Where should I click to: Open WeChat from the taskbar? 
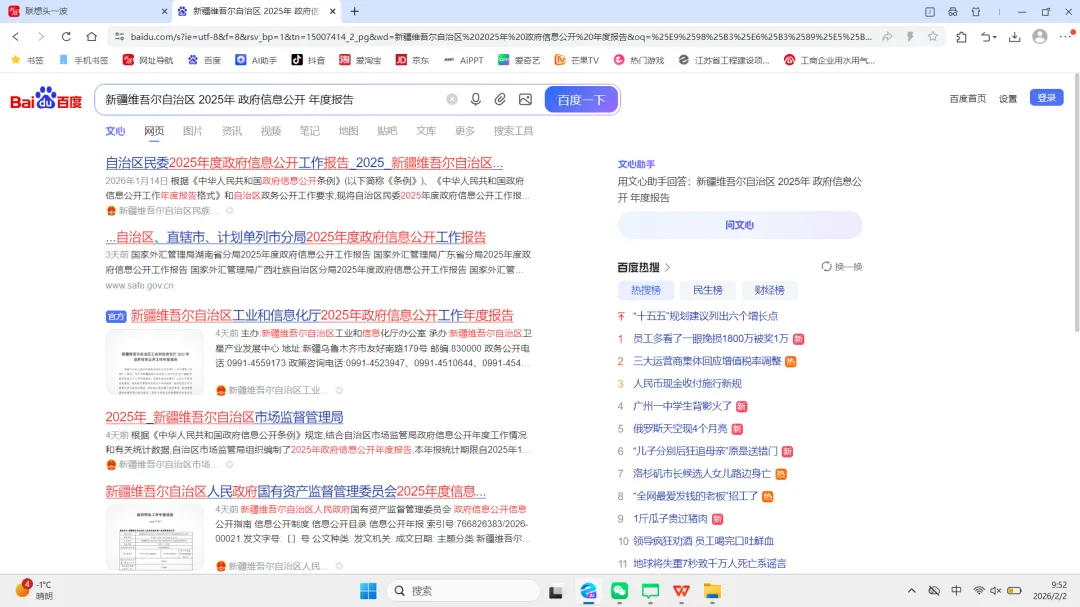coord(619,590)
